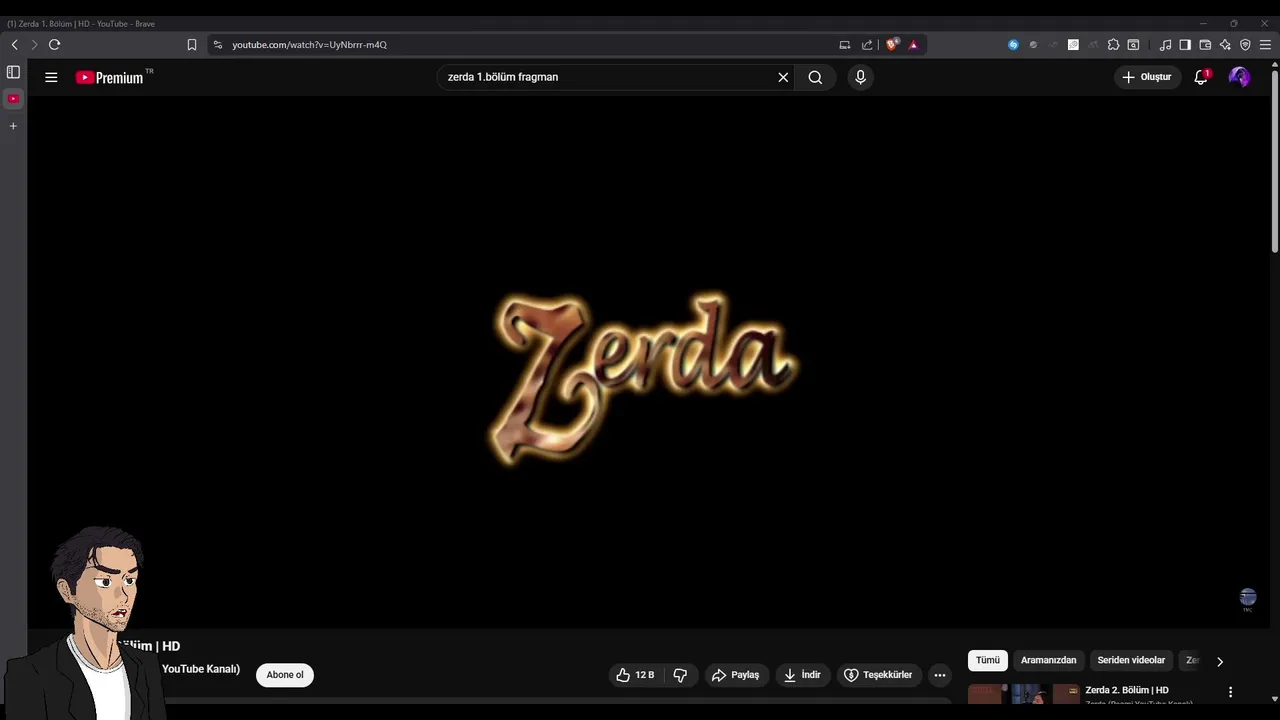
Task: Open the notifications bell
Action: coord(1201,77)
